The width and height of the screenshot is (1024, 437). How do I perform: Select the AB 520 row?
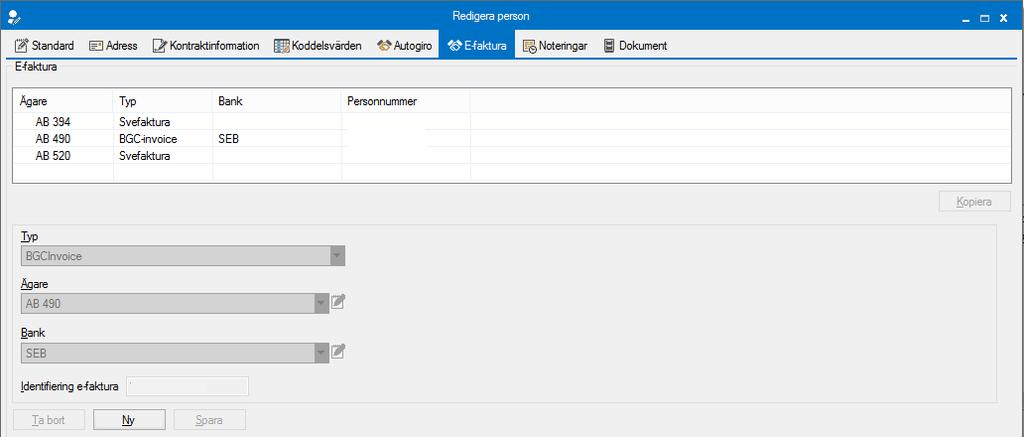point(511,155)
